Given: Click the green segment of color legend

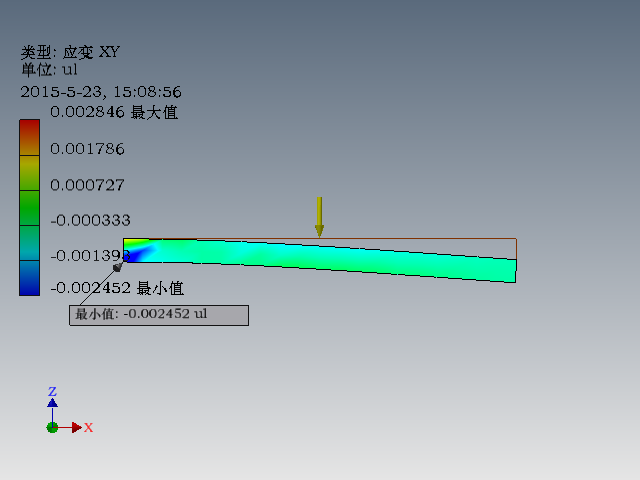Looking at the screenshot, I should [x=29, y=208].
